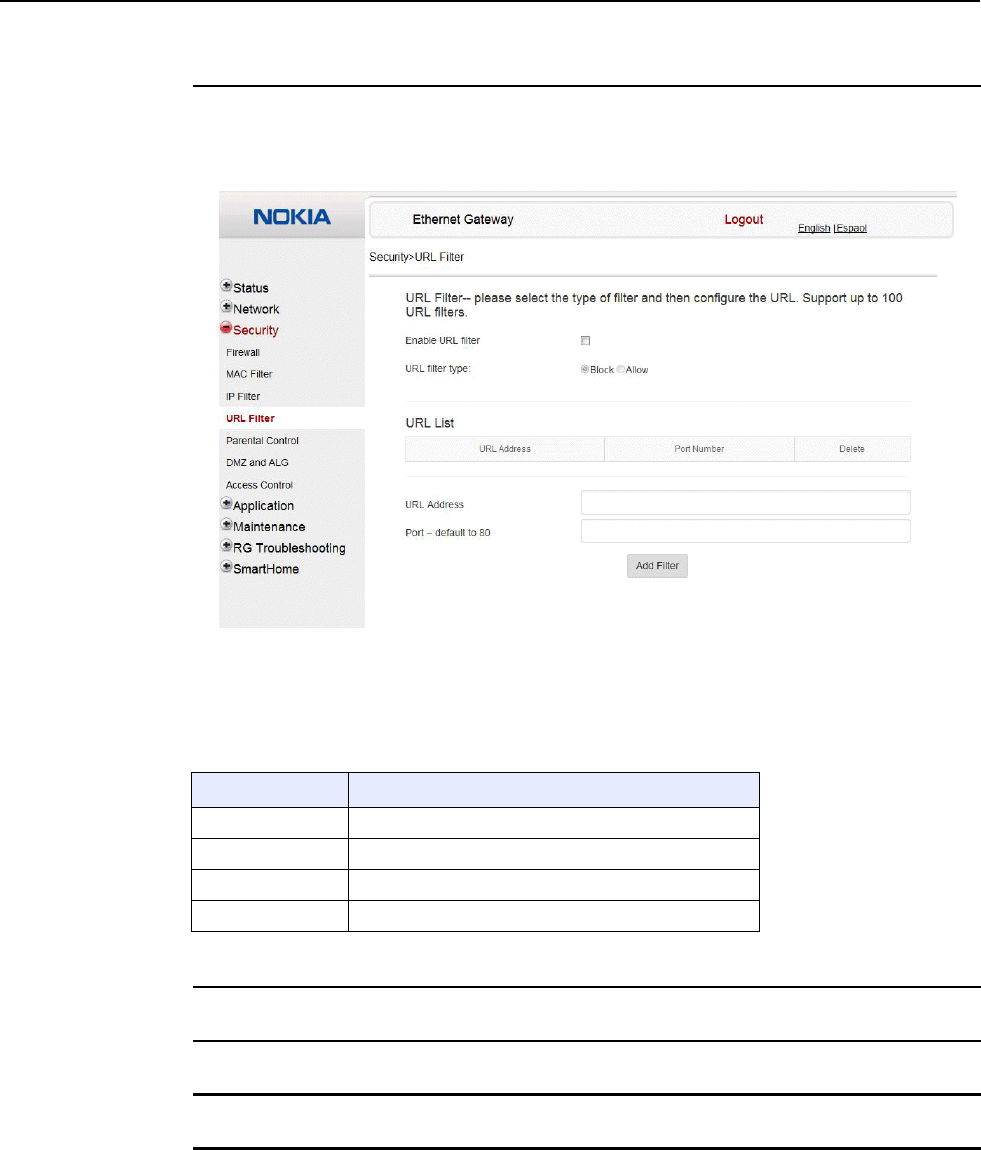Screen dimensions: 981x1150
Task: Focus the Port default to 80 field
Action: click(746, 531)
